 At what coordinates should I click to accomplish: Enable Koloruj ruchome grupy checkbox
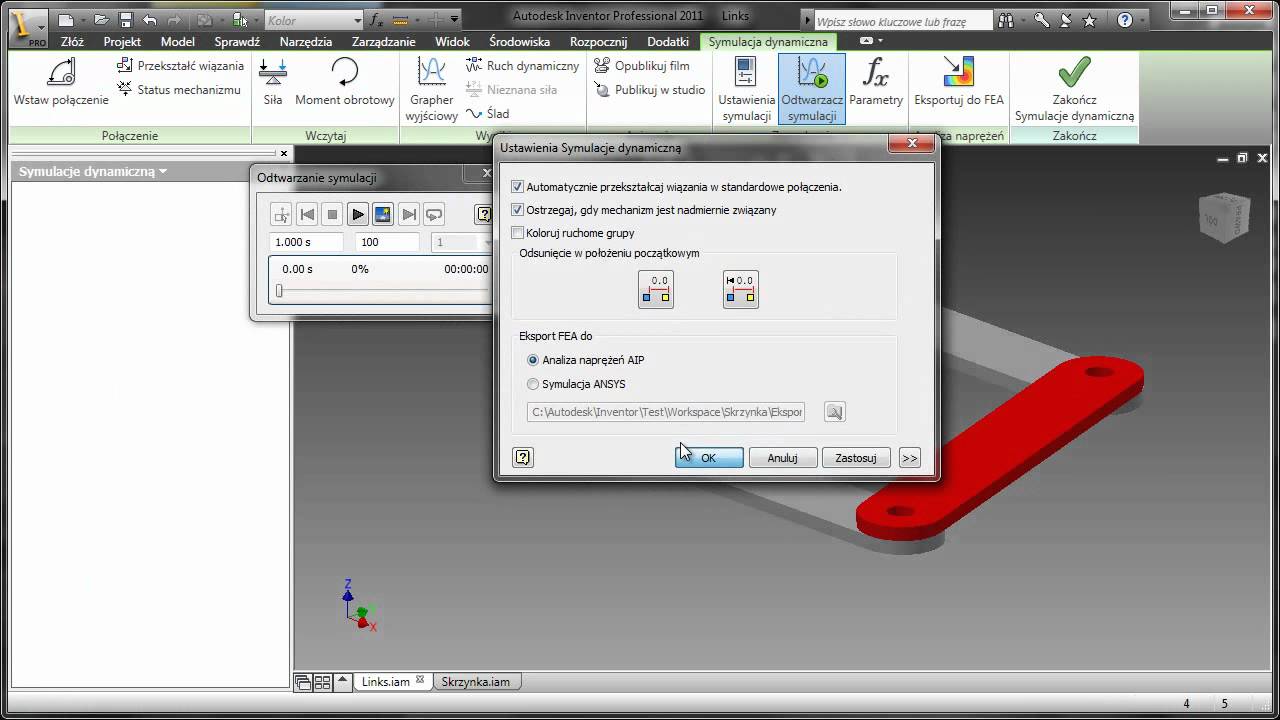tap(517, 233)
